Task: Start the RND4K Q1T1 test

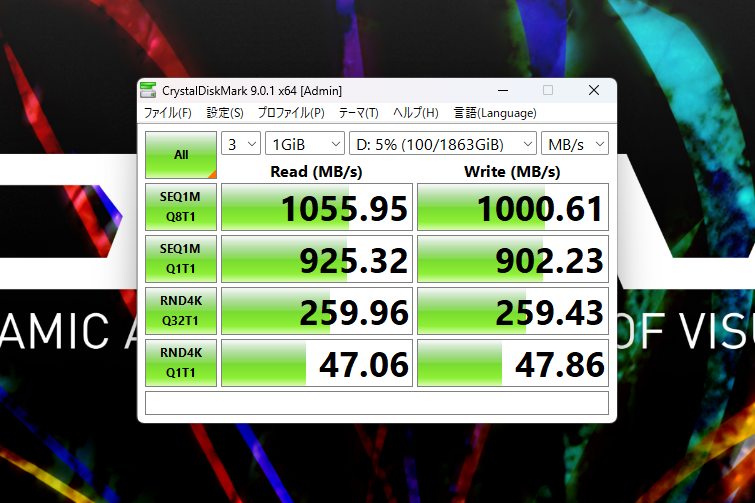Action: (181, 362)
